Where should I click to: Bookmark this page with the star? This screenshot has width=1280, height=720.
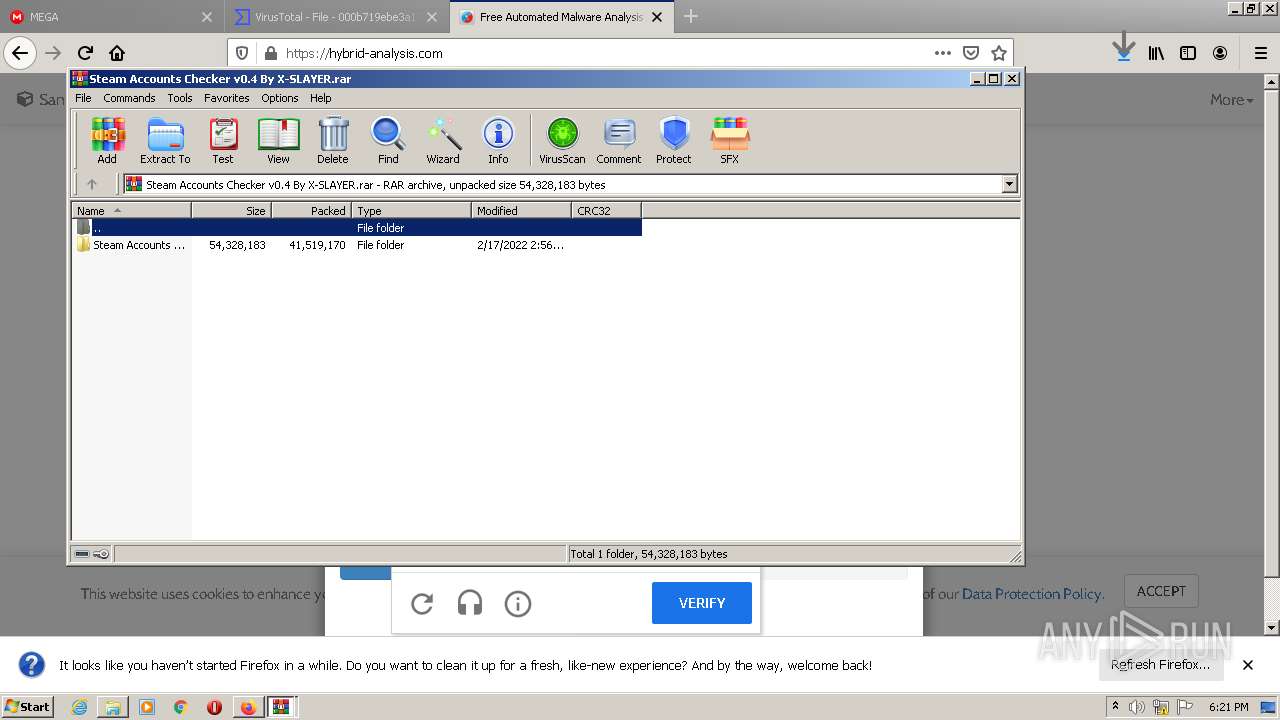pos(999,53)
